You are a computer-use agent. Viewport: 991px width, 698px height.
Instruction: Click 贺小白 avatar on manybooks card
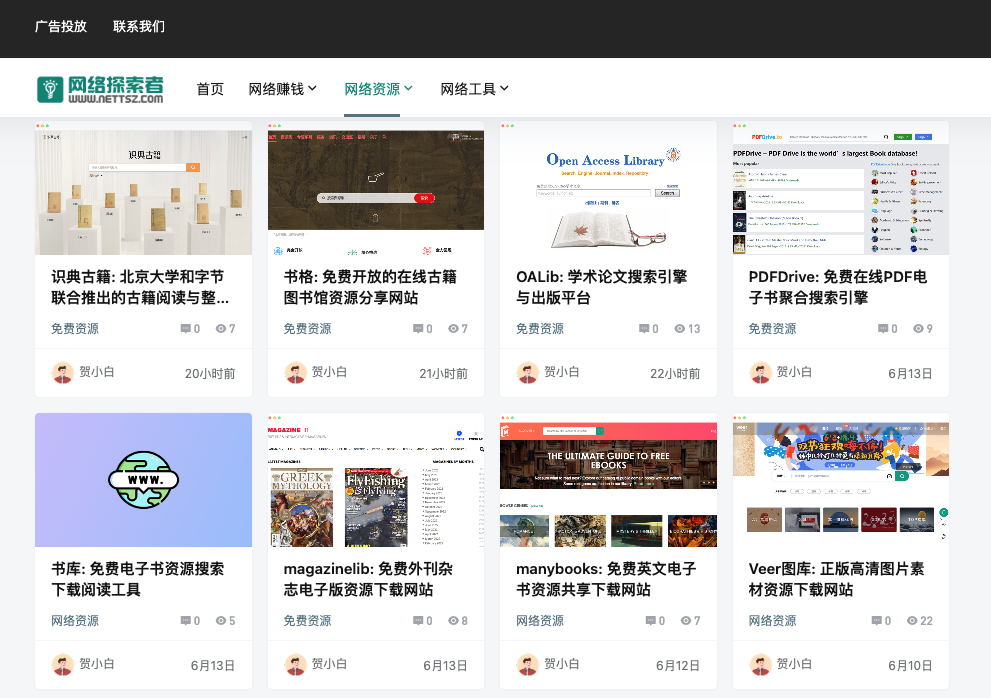coord(528,665)
